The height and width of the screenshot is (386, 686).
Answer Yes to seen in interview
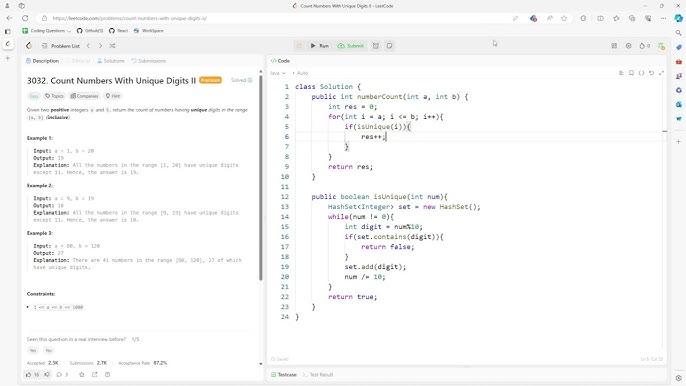[x=33, y=350]
